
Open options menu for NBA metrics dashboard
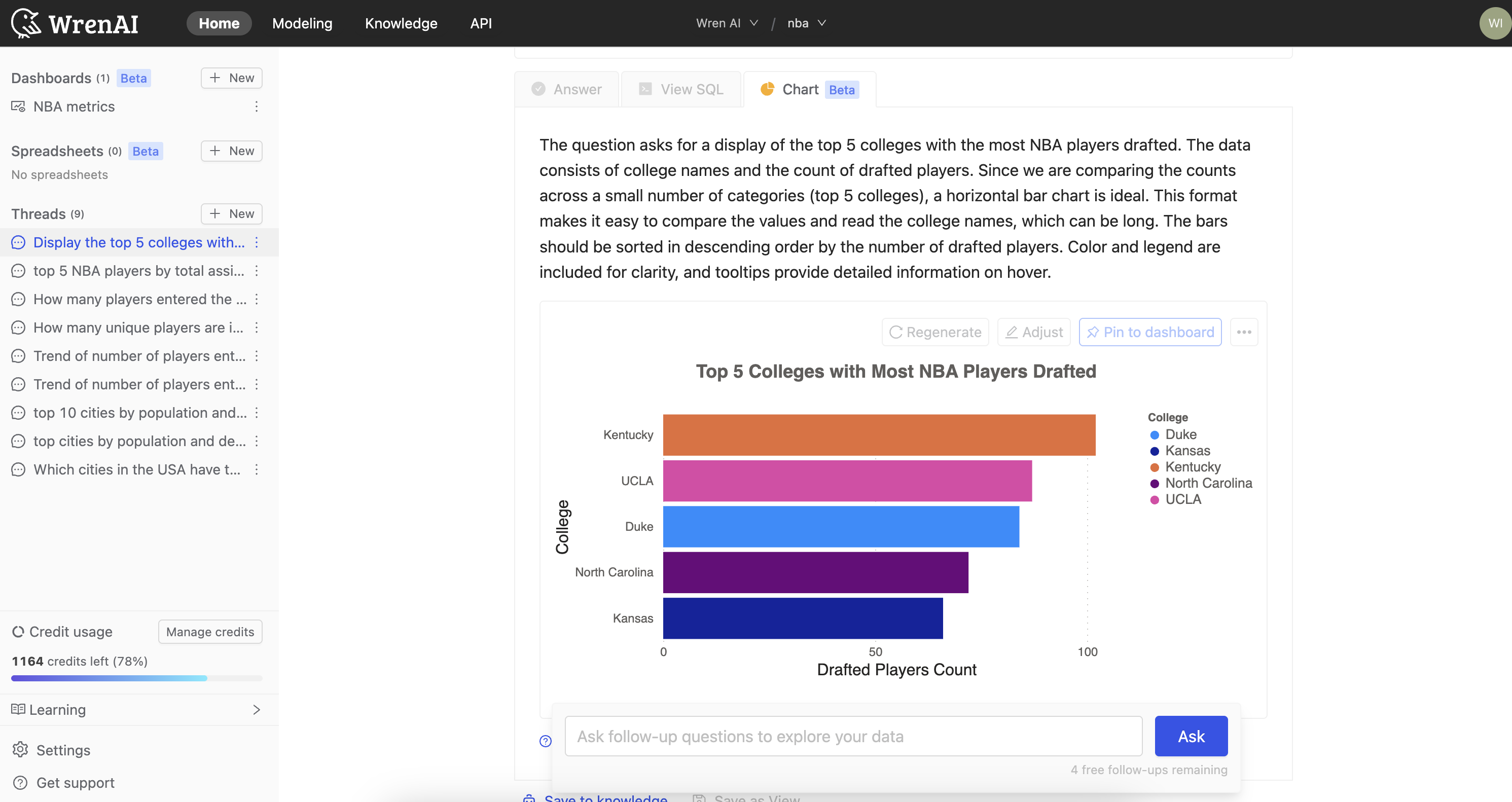tap(257, 106)
